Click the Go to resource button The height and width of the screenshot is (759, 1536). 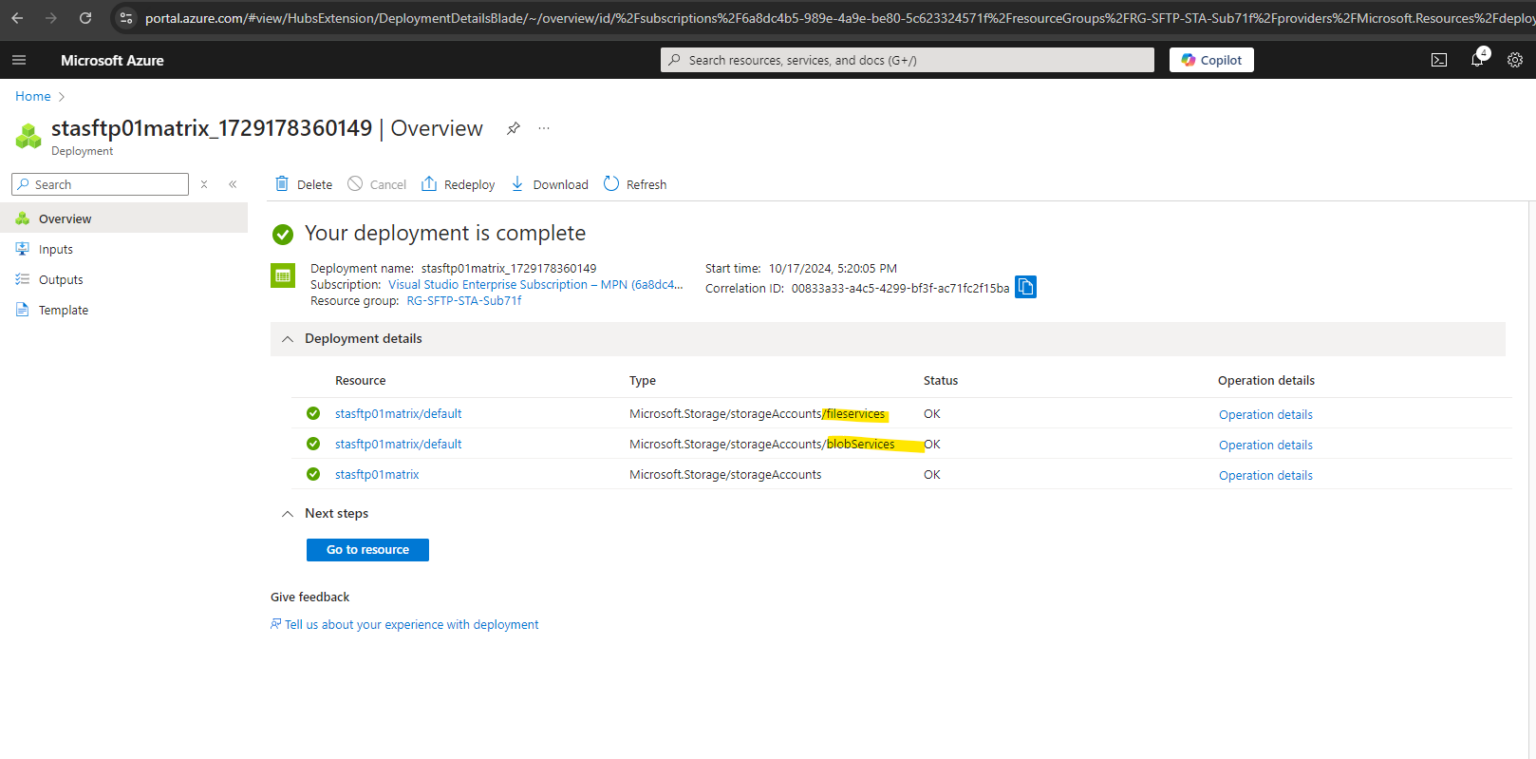pyautogui.click(x=367, y=549)
